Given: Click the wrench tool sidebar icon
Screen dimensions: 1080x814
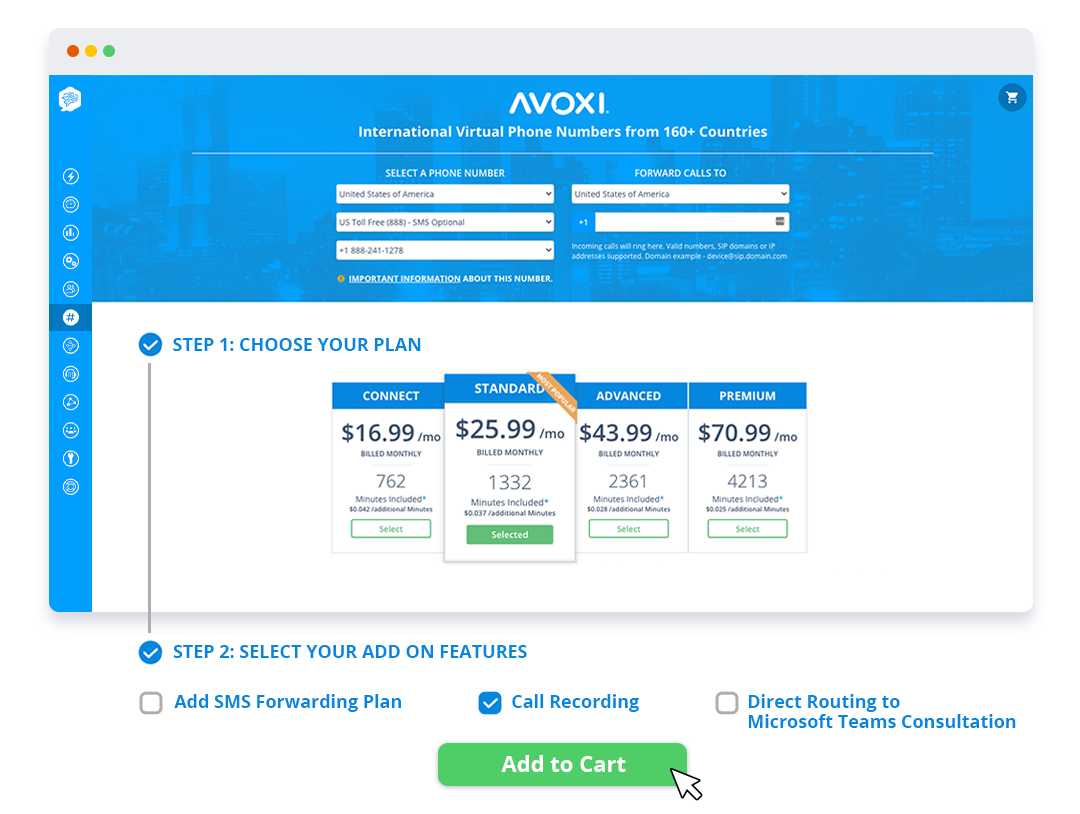Looking at the screenshot, I should (70, 458).
